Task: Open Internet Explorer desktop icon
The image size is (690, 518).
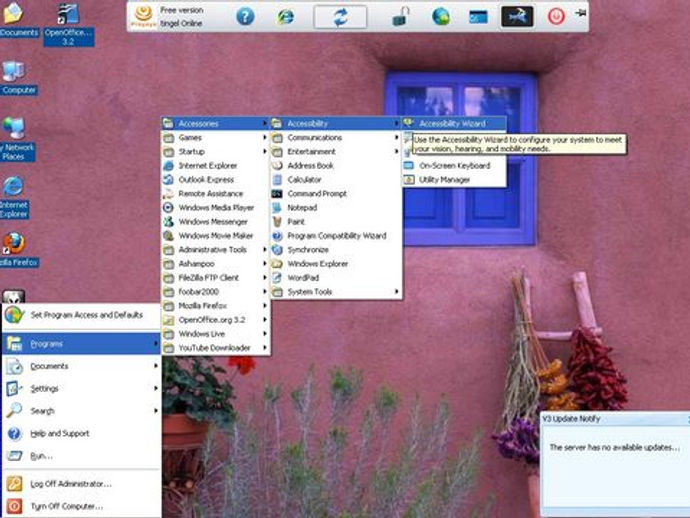Action: tap(14, 197)
